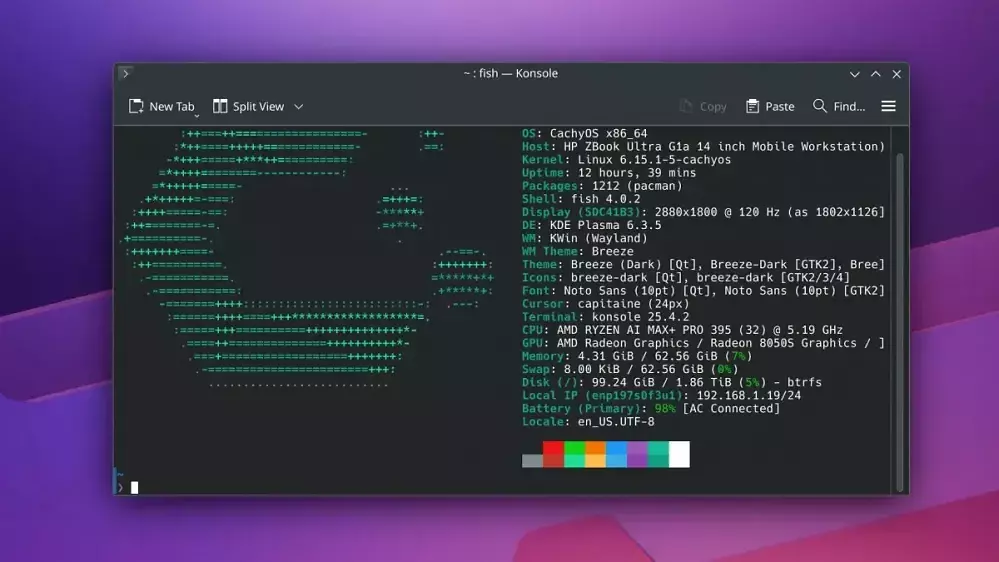Screen dimensions: 999x562
Task: Click '1212 (pacman)' packages value
Action: (637, 186)
